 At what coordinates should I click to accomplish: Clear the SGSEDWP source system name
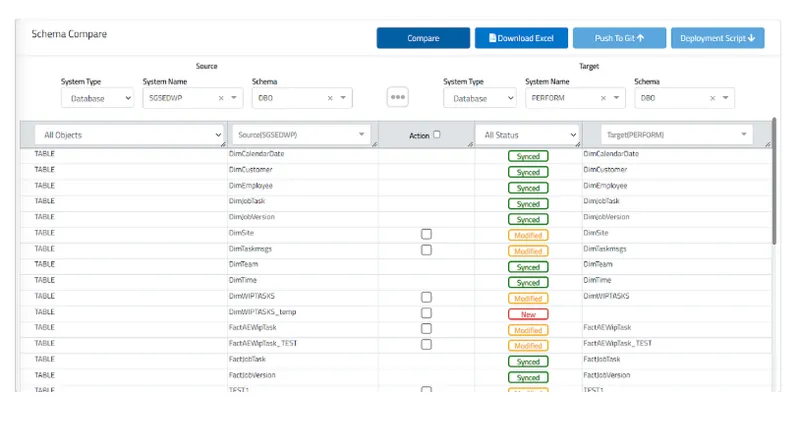221,98
